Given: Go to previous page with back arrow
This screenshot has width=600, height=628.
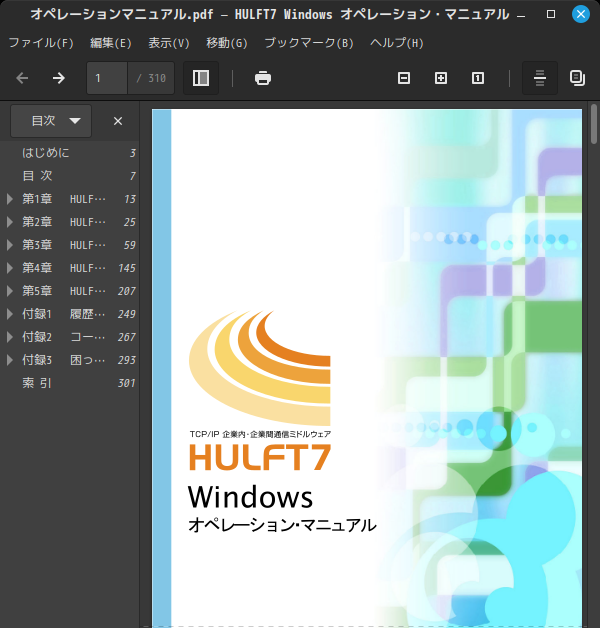Looking at the screenshot, I should (x=22, y=78).
